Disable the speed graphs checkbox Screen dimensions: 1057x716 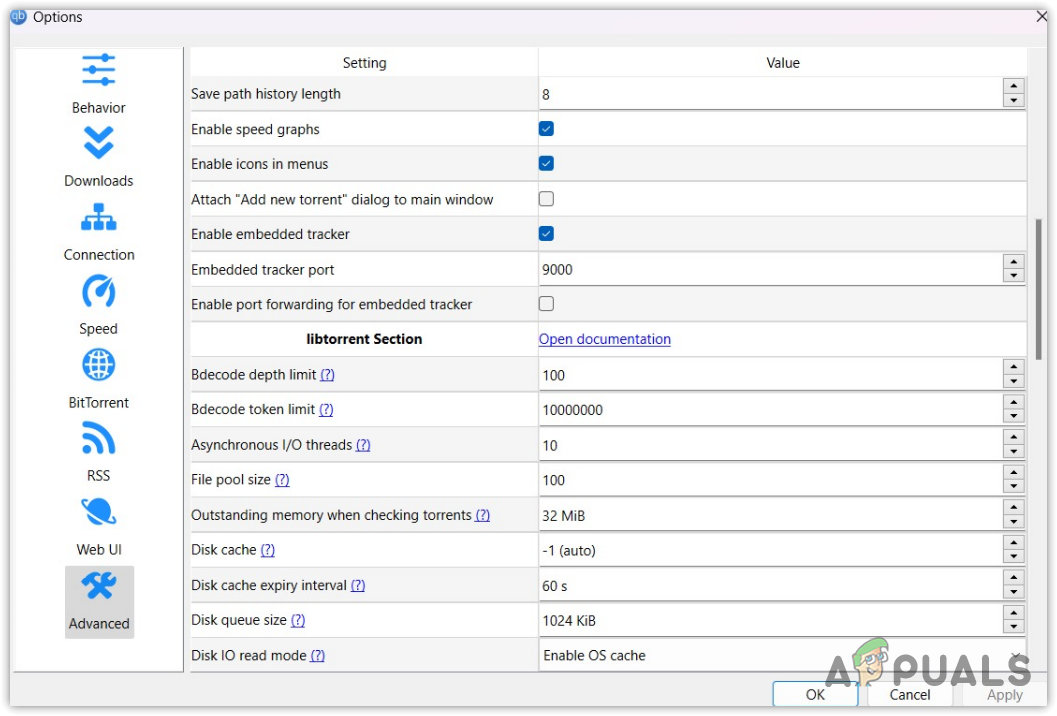pyautogui.click(x=546, y=129)
